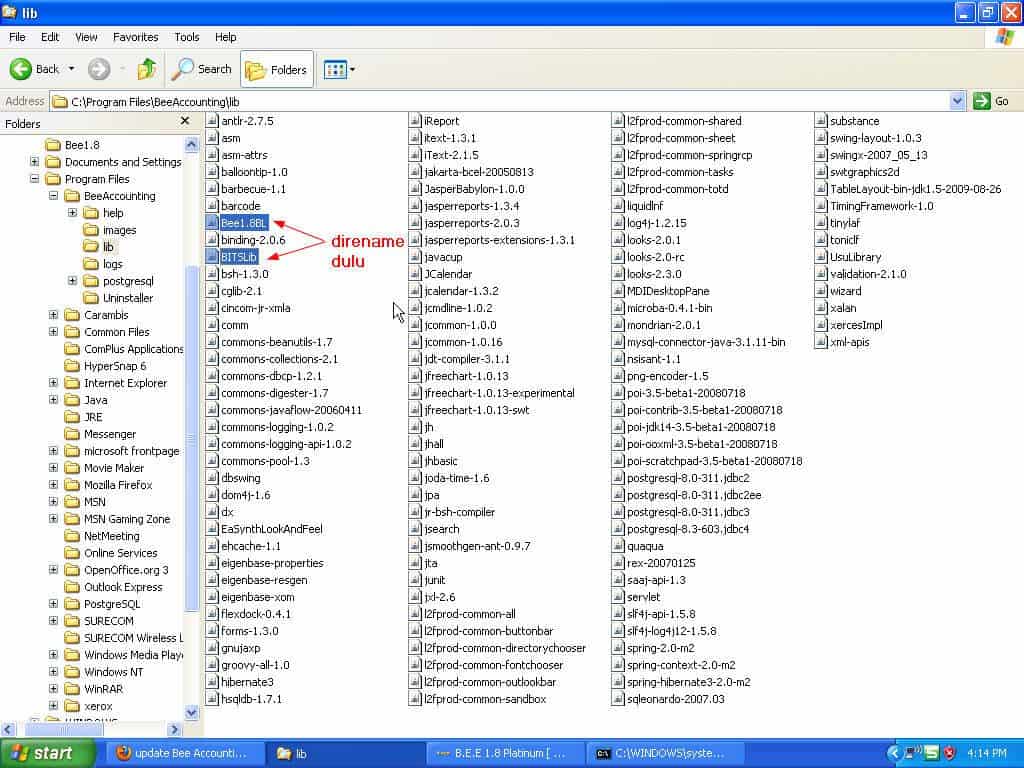Open the File menu

click(x=18, y=37)
